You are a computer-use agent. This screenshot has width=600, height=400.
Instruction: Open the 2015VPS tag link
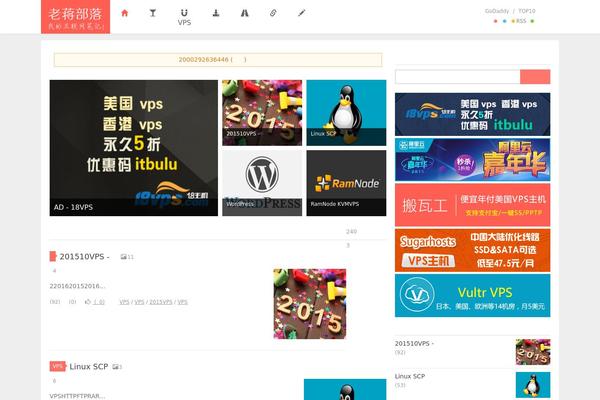click(161, 302)
